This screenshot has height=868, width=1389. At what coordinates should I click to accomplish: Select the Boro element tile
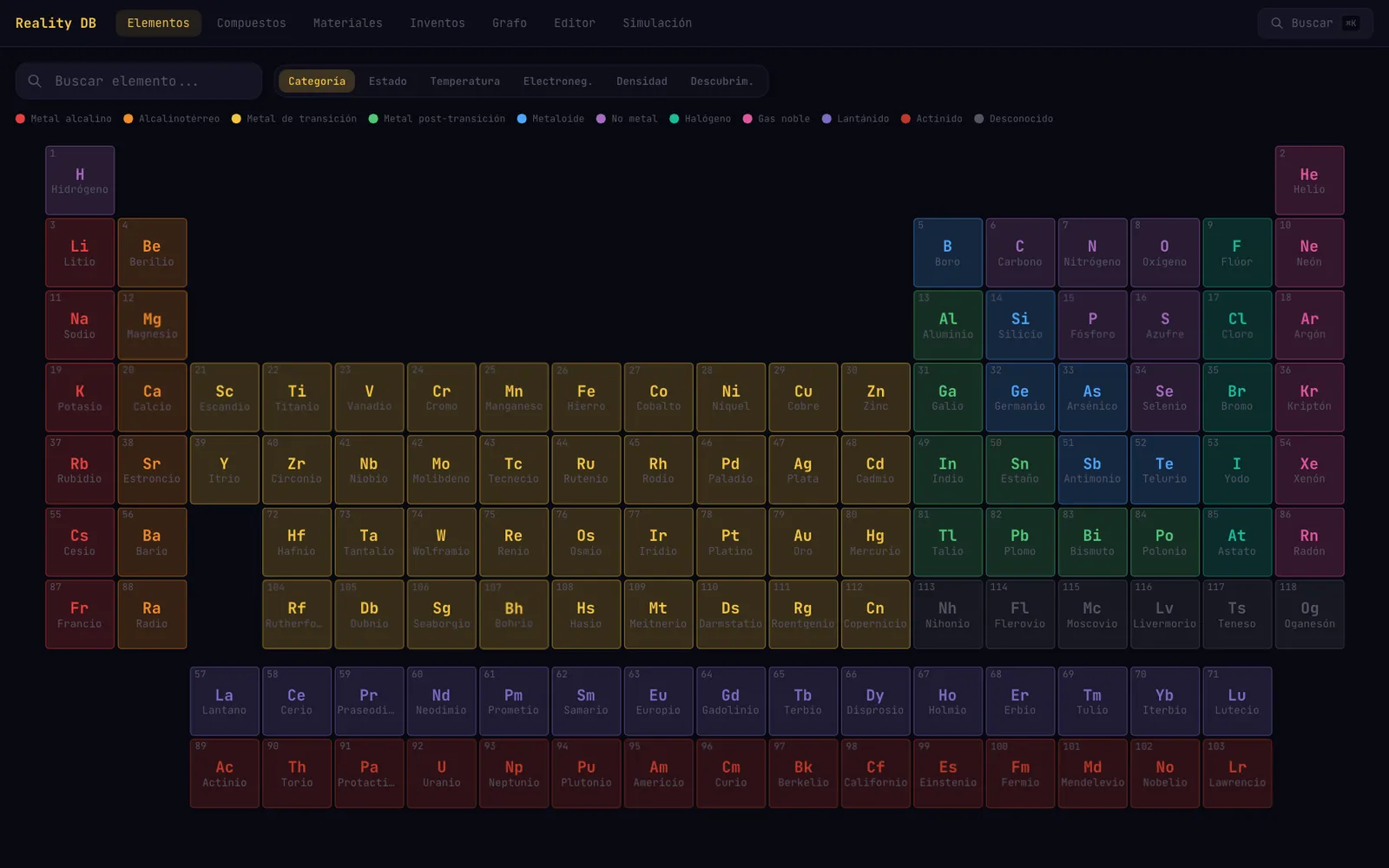(x=948, y=253)
